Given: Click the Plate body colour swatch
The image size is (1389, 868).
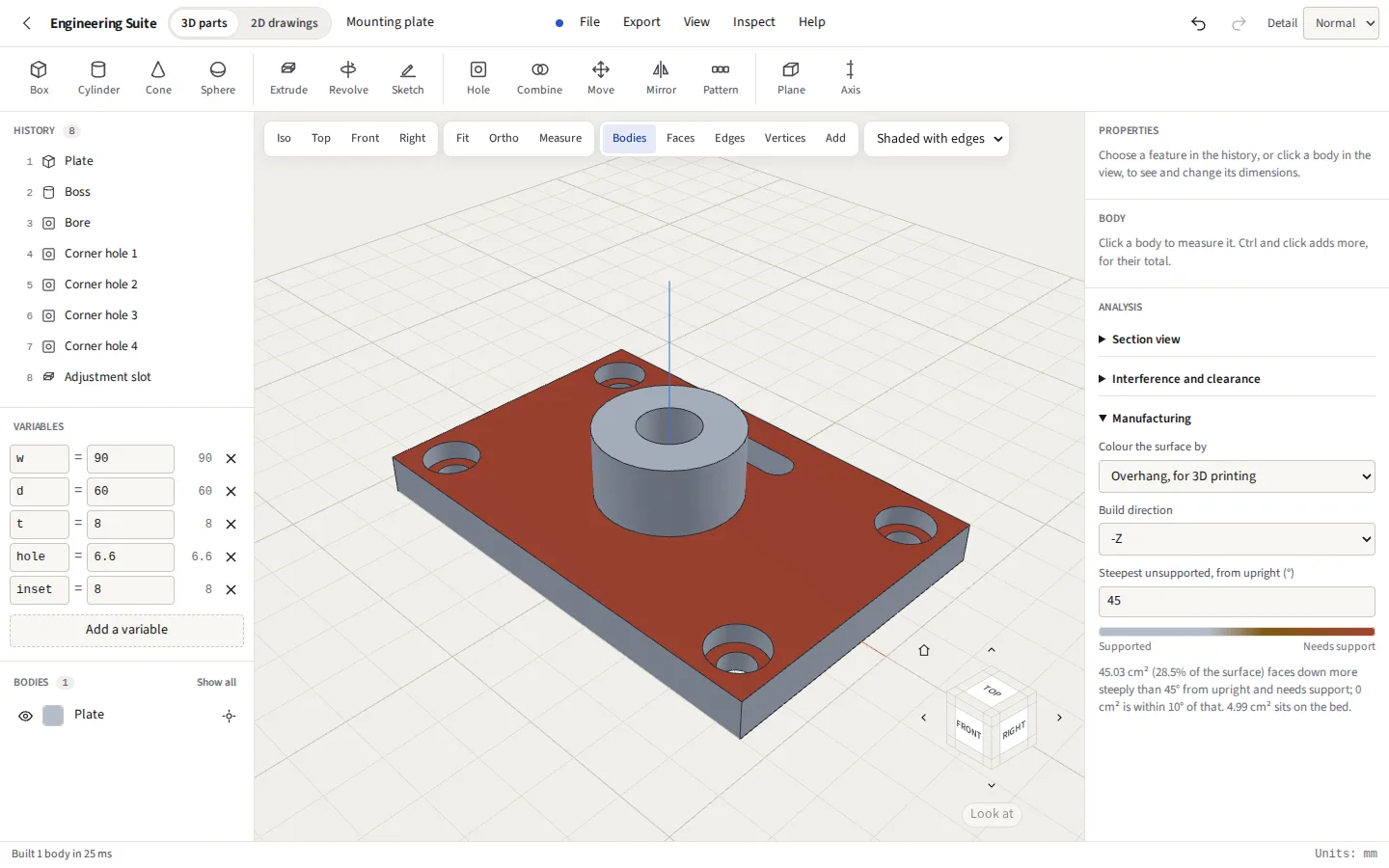Looking at the screenshot, I should pyautogui.click(x=53, y=716).
